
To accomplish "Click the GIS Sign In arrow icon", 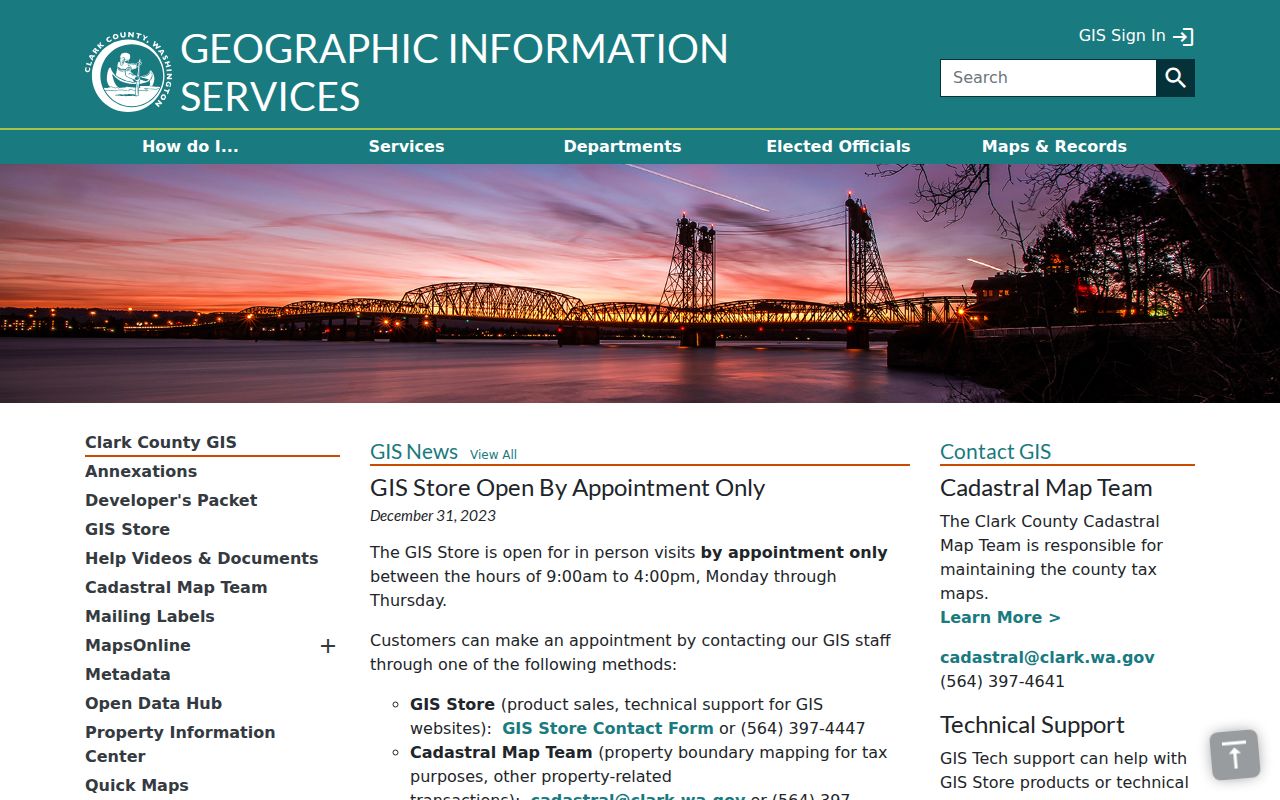I will click(1184, 37).
